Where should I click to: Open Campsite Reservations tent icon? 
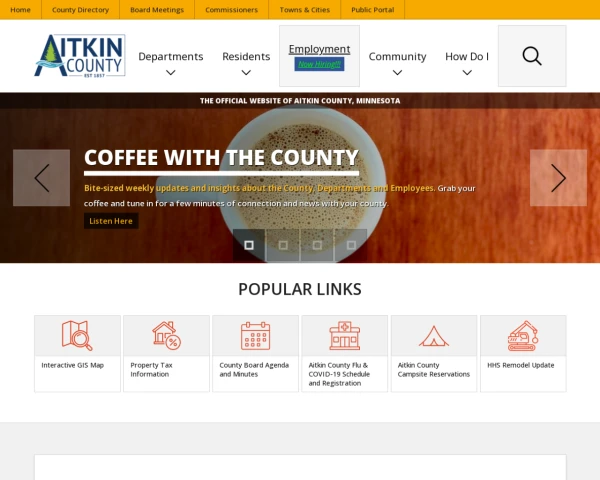pyautogui.click(x=434, y=336)
